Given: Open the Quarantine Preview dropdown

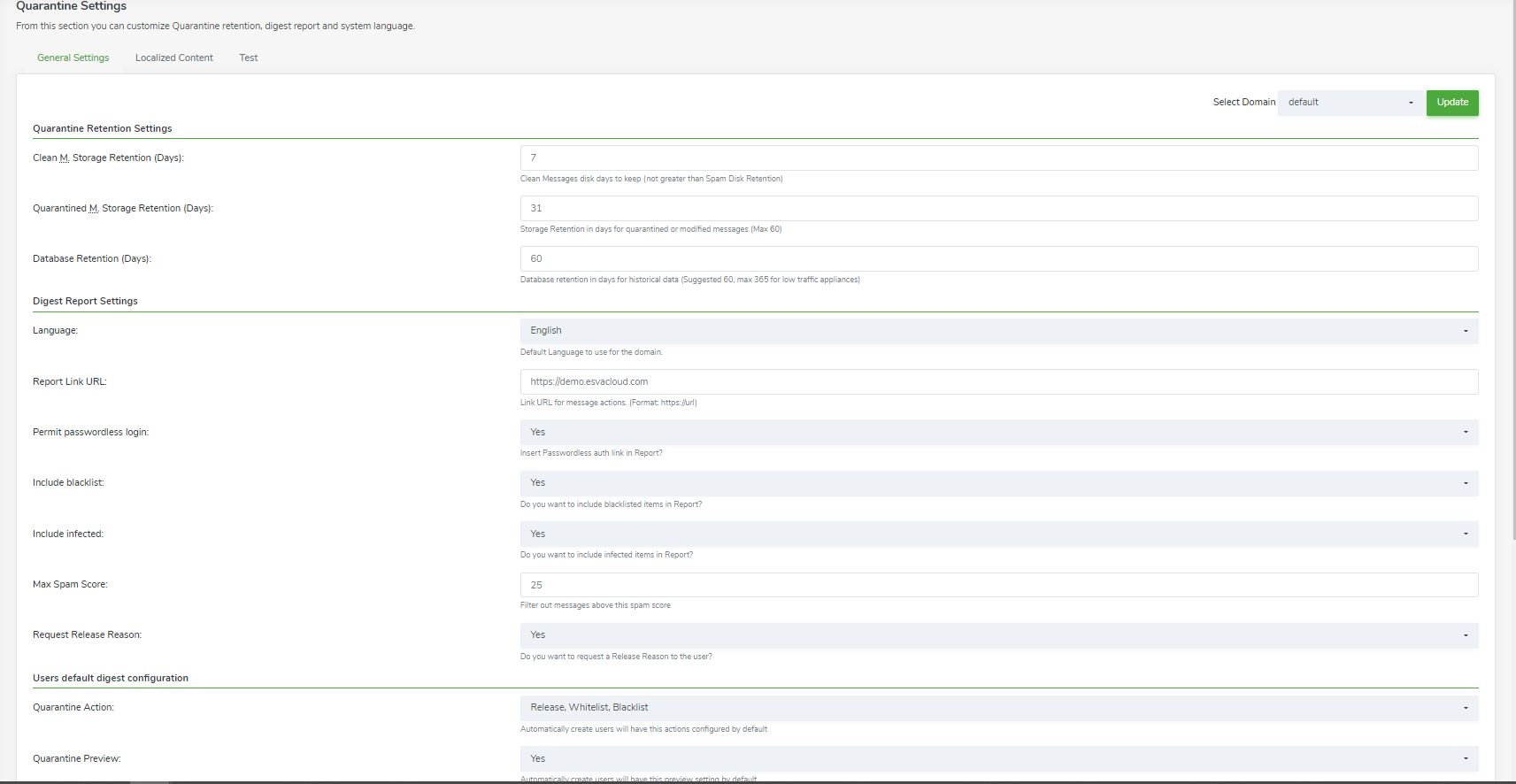Looking at the screenshot, I should tap(999, 758).
